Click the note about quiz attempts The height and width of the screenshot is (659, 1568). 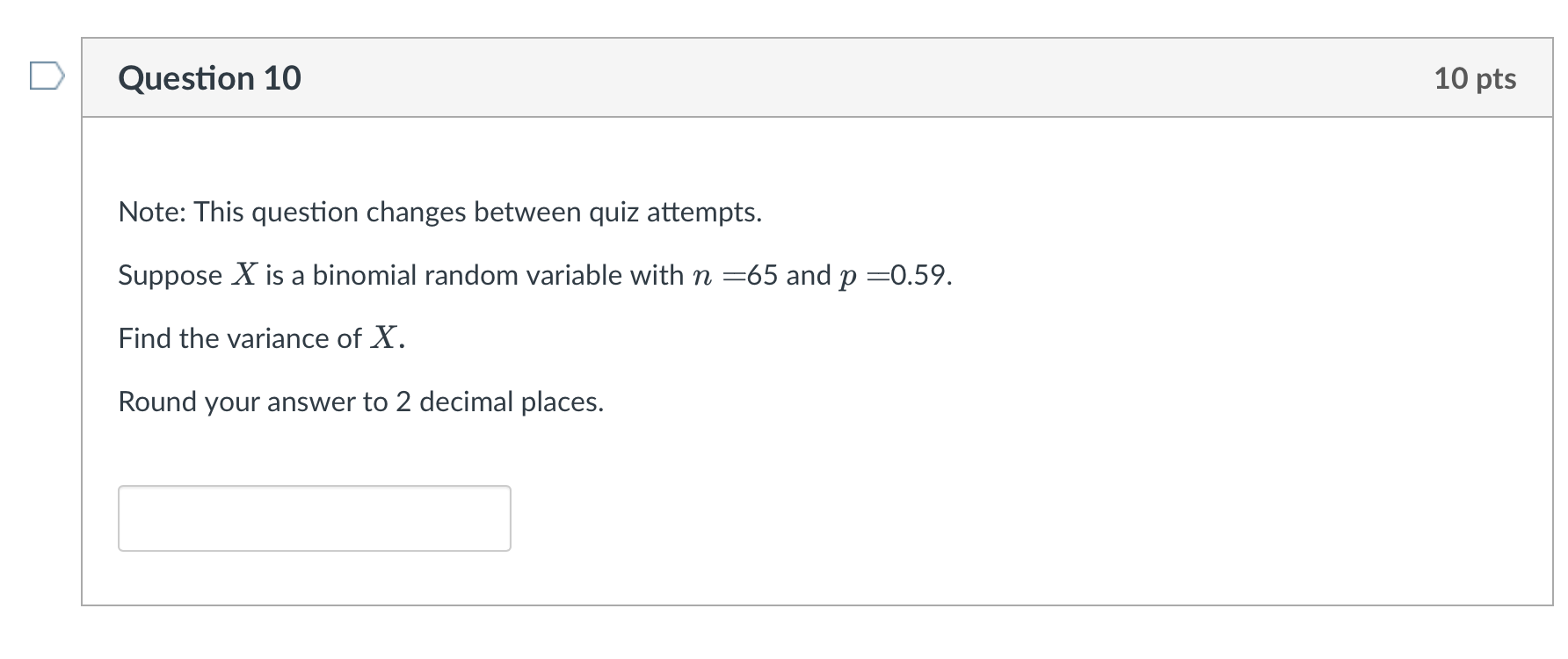(439, 212)
